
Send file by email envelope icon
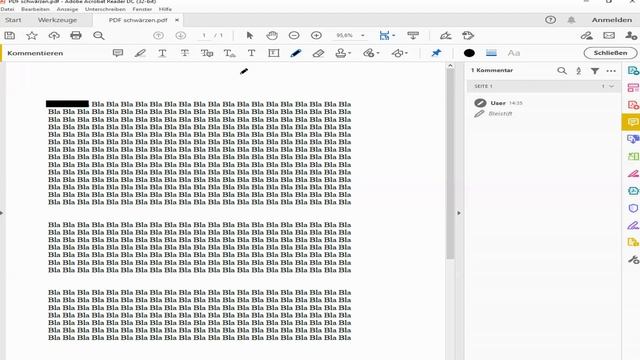pos(609,36)
